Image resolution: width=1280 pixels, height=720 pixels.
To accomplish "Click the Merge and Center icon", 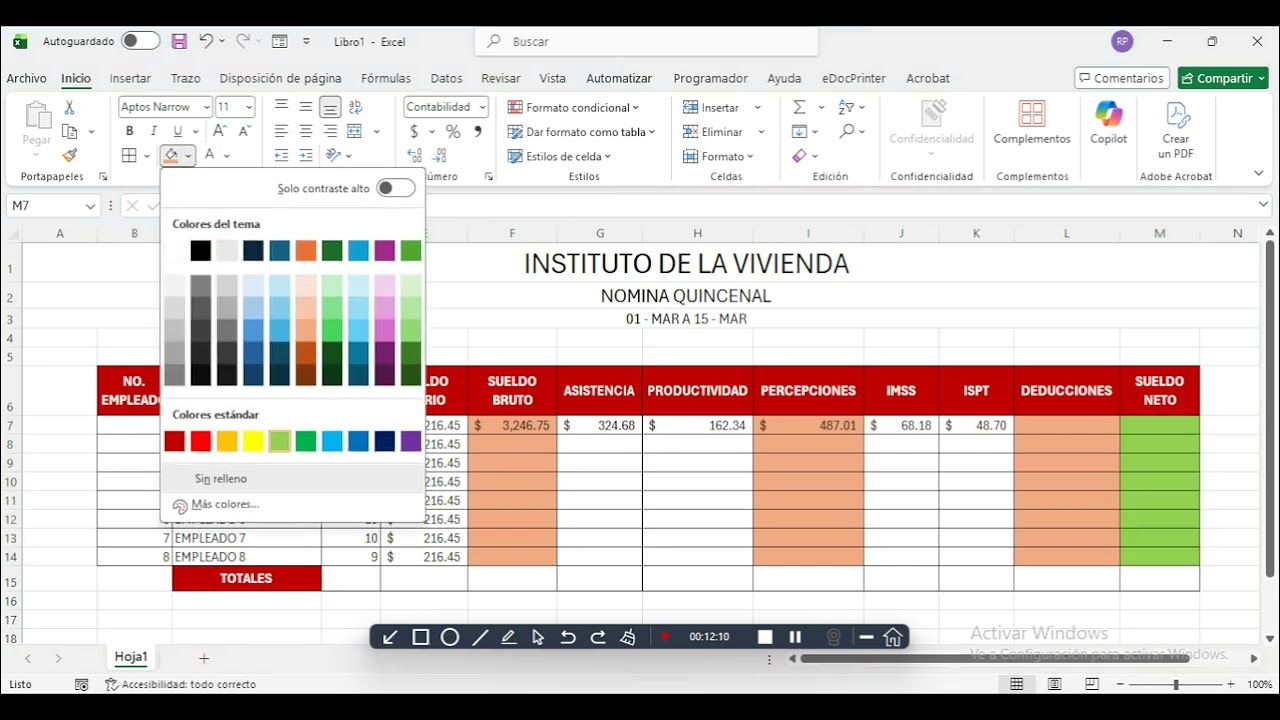I will (355, 131).
